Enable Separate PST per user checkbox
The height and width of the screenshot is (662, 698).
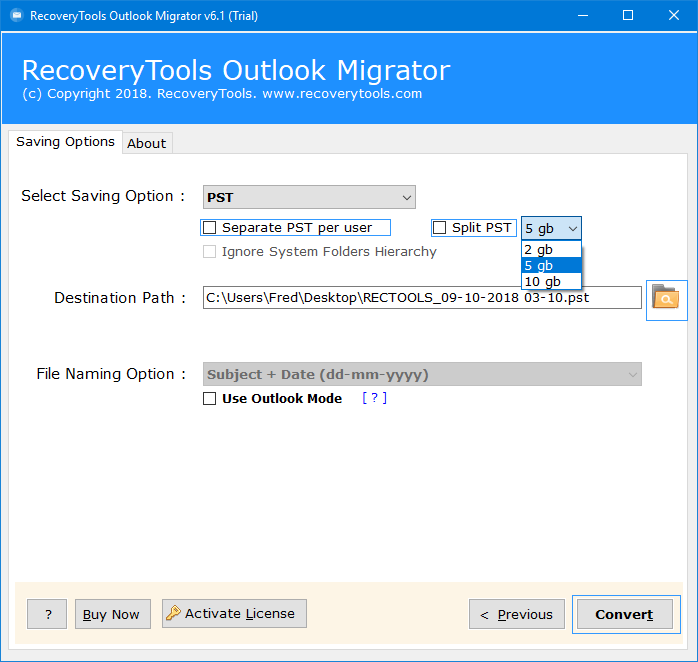pos(209,227)
